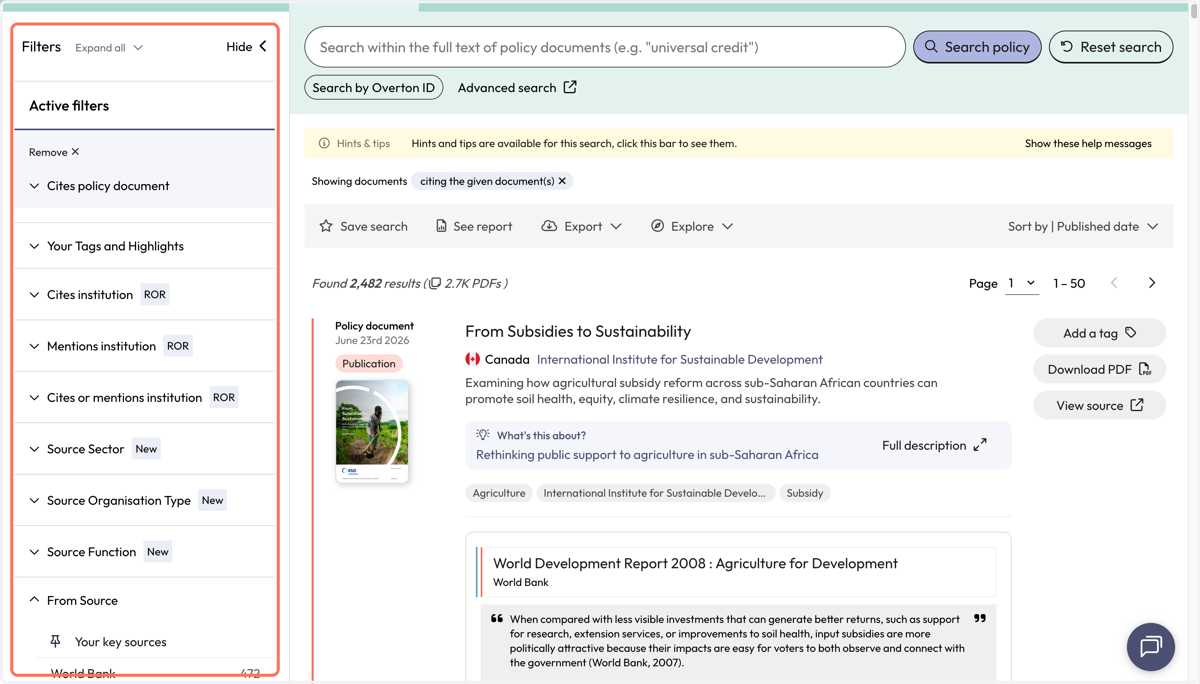The image size is (1200, 684).
Task: Click the Agriculture topic tag
Action: pos(499,493)
